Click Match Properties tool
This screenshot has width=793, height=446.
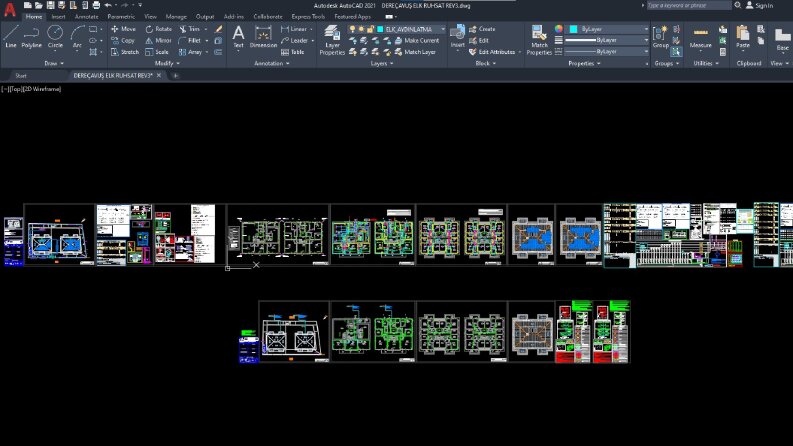coord(539,39)
